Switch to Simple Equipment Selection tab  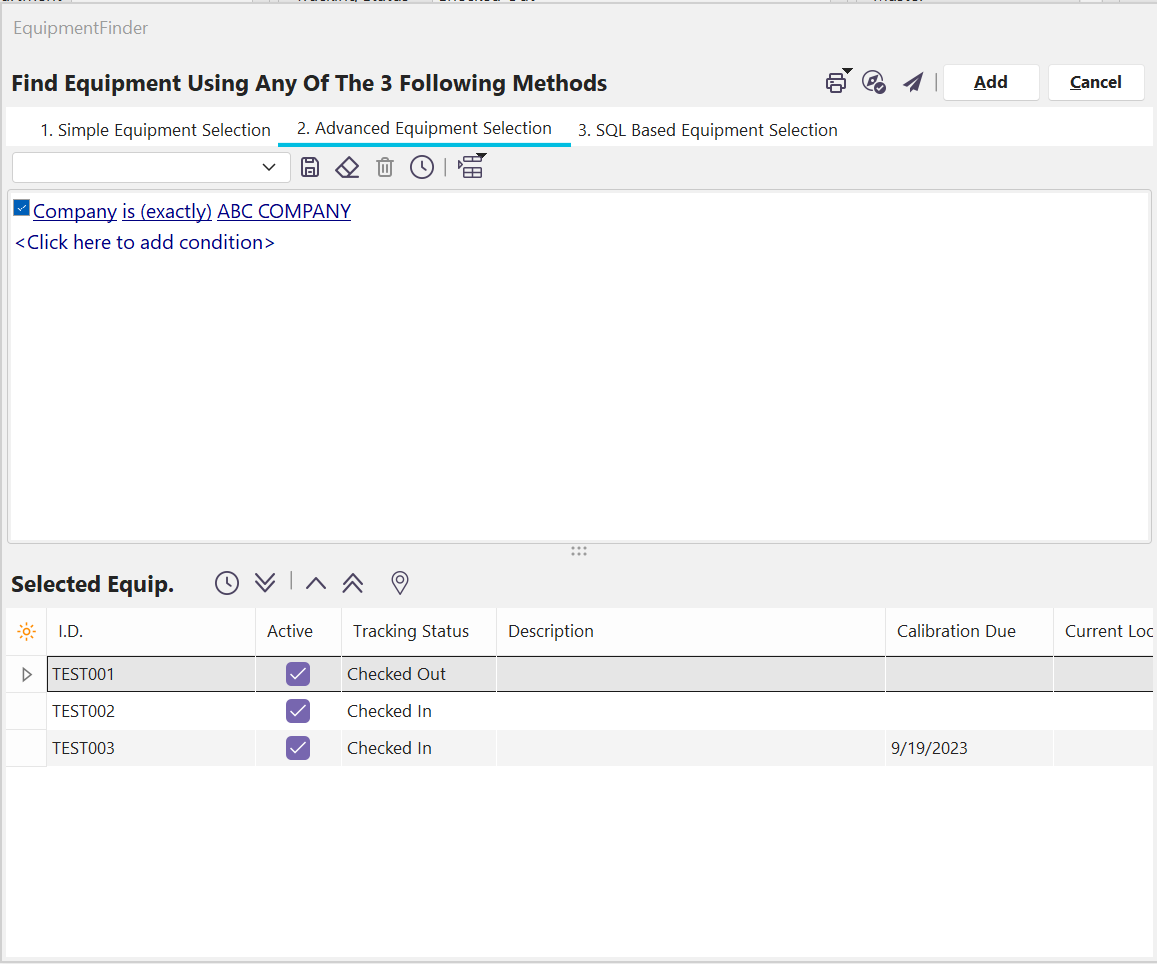(x=155, y=130)
